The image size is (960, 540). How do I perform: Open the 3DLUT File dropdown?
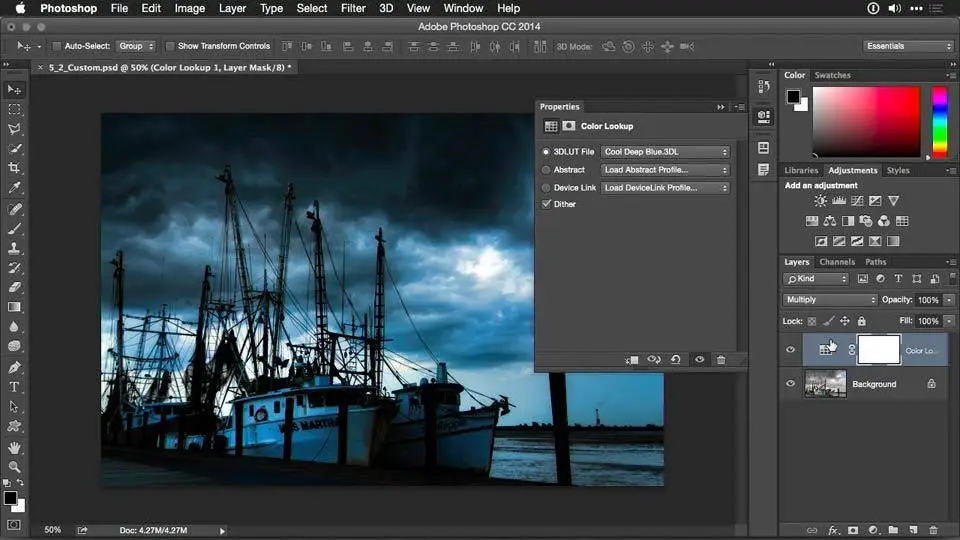point(665,152)
